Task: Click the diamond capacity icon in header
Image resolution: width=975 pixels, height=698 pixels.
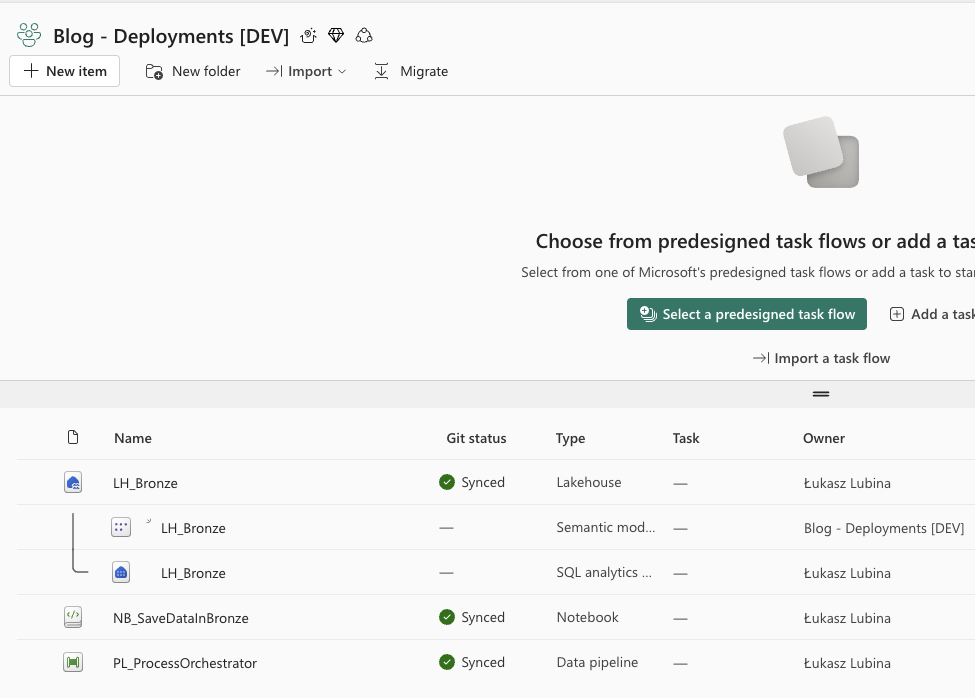Action: pyautogui.click(x=336, y=36)
